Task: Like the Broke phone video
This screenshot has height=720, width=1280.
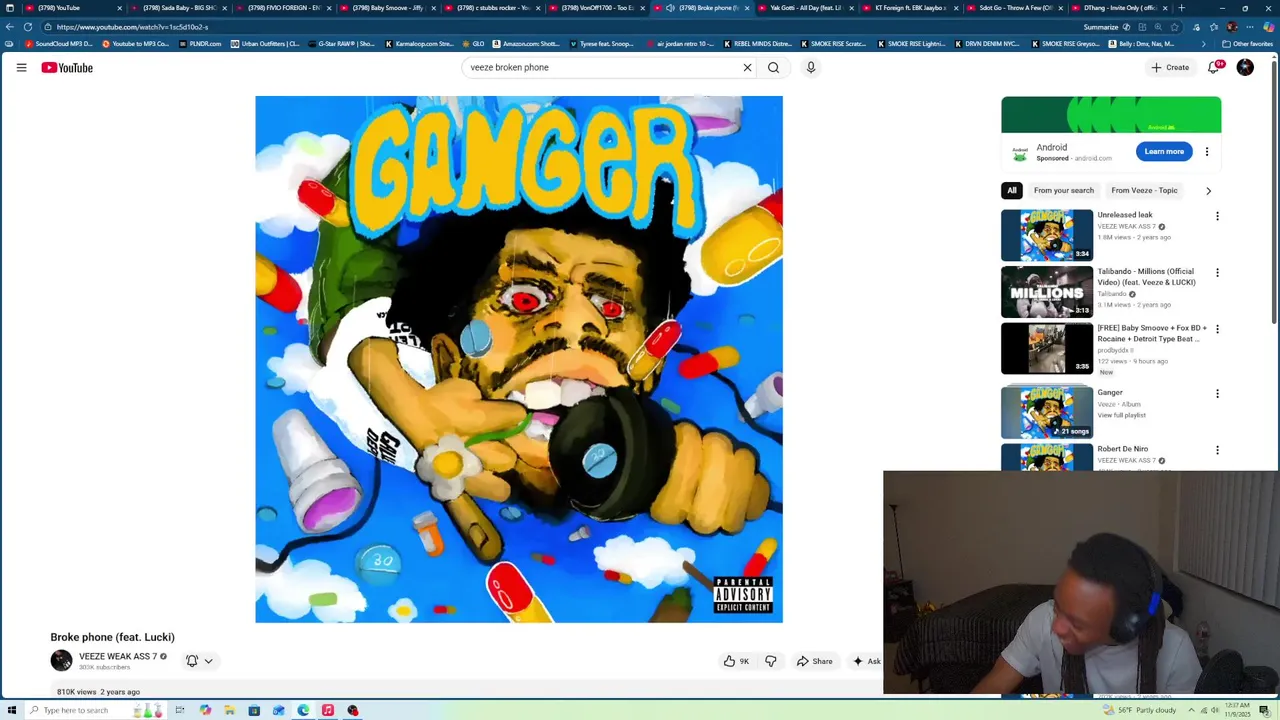Action: [736, 661]
